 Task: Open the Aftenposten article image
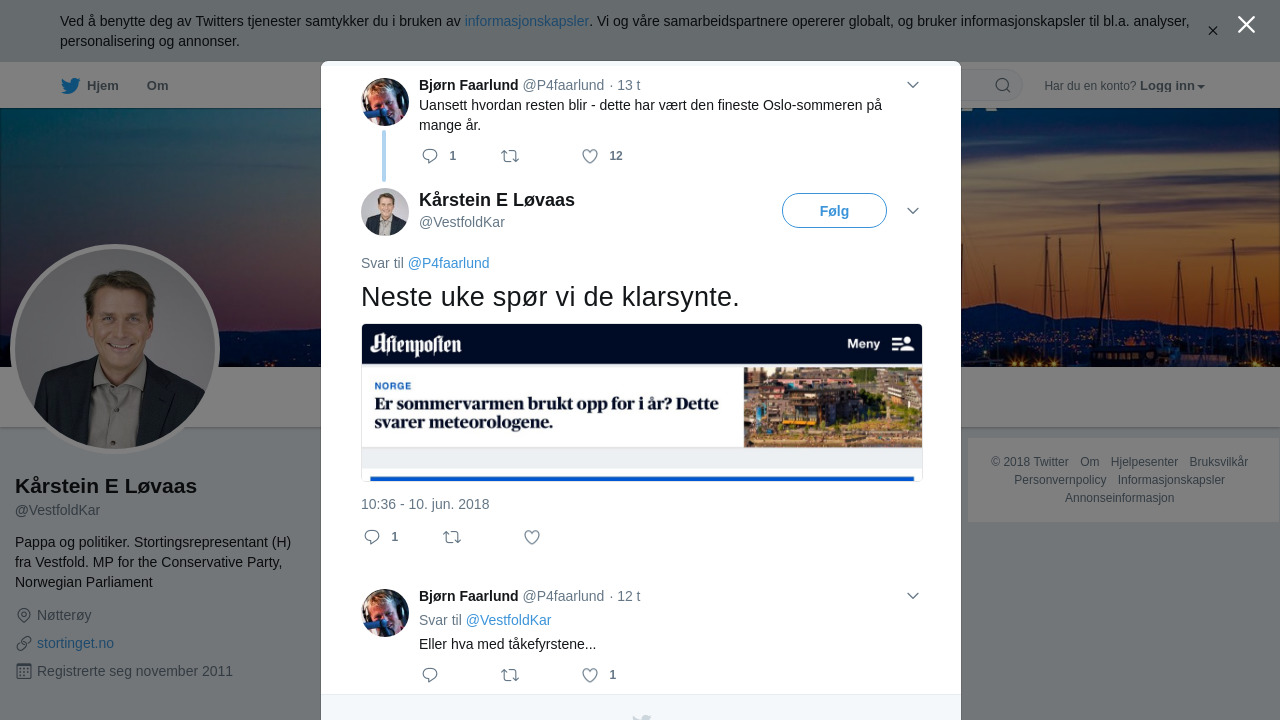641,402
